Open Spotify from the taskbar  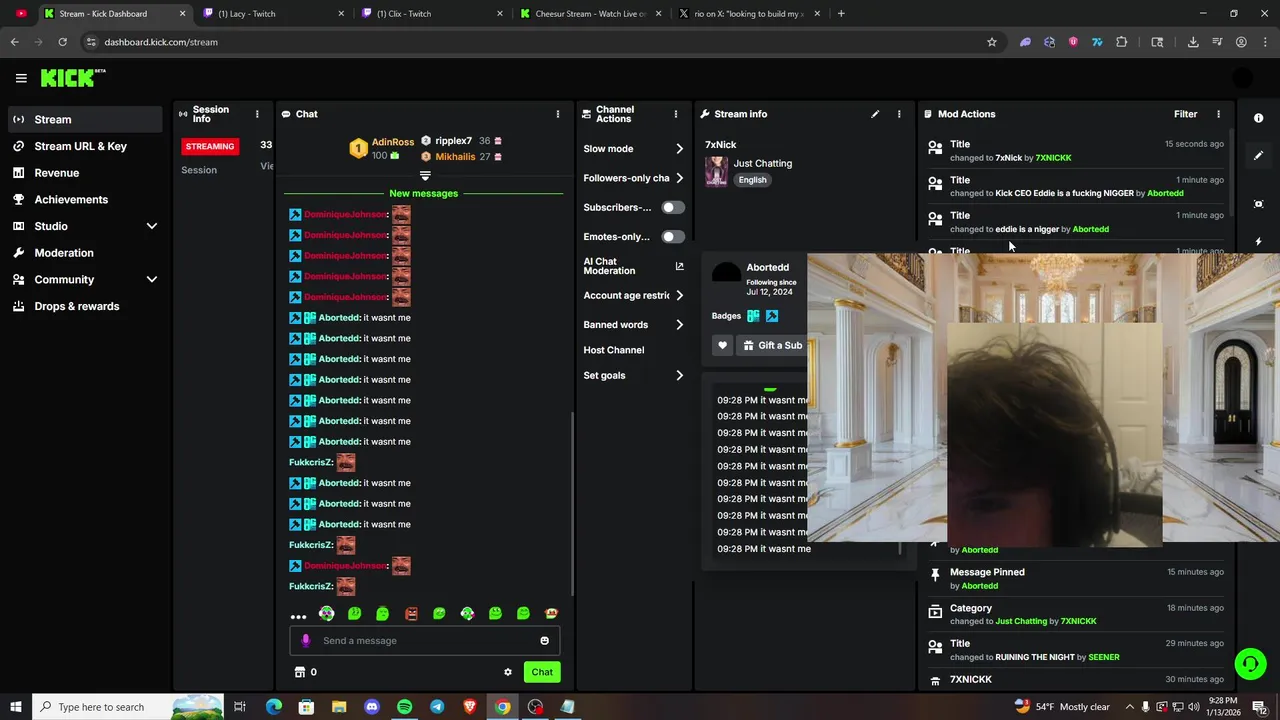click(x=404, y=707)
